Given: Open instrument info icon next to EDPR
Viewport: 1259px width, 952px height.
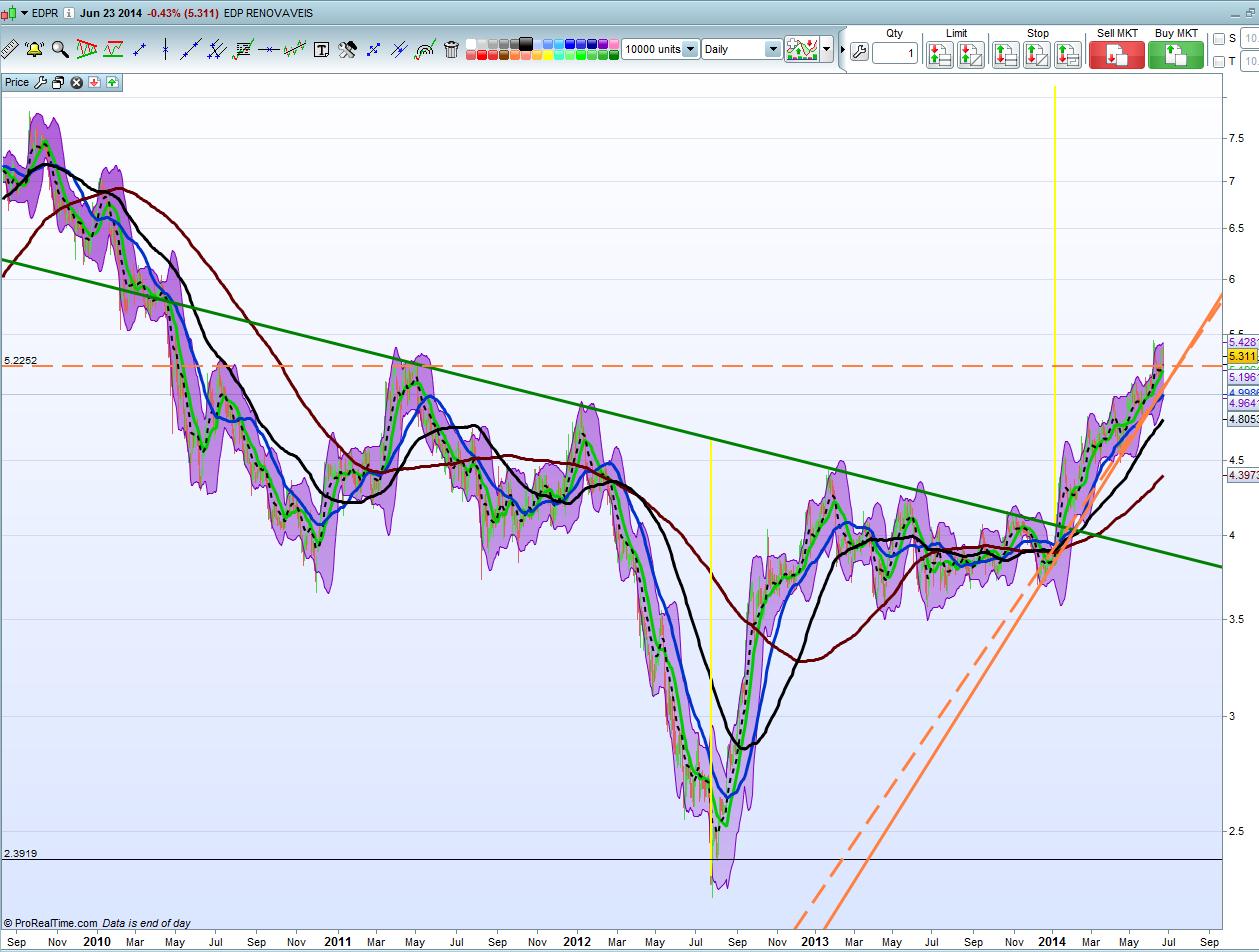Looking at the screenshot, I should tap(69, 13).
